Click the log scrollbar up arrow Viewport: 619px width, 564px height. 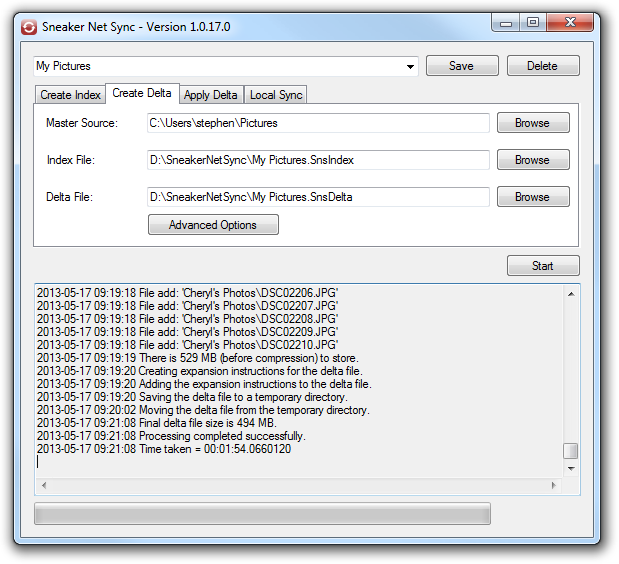click(x=571, y=294)
